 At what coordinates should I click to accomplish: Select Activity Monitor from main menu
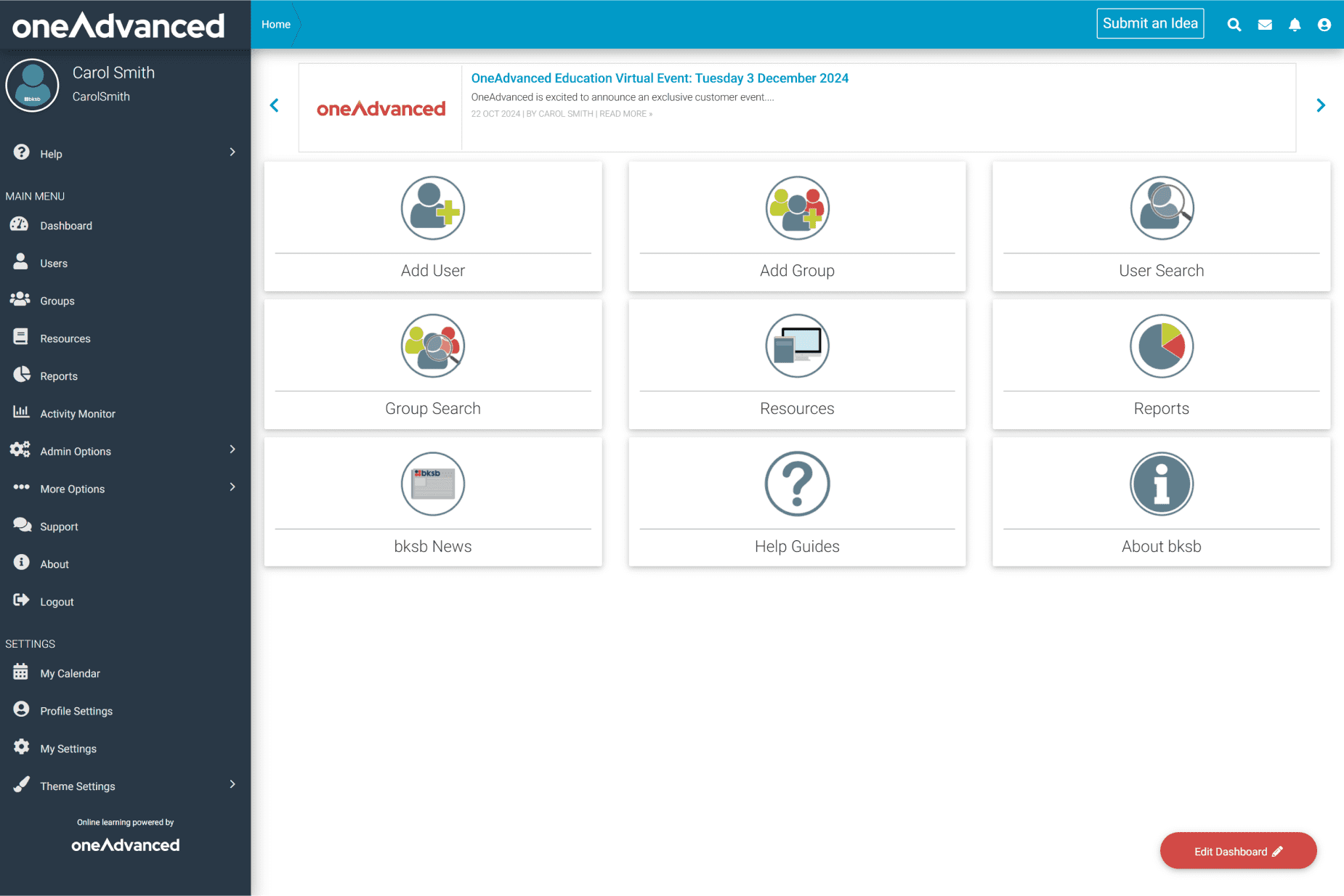78,414
